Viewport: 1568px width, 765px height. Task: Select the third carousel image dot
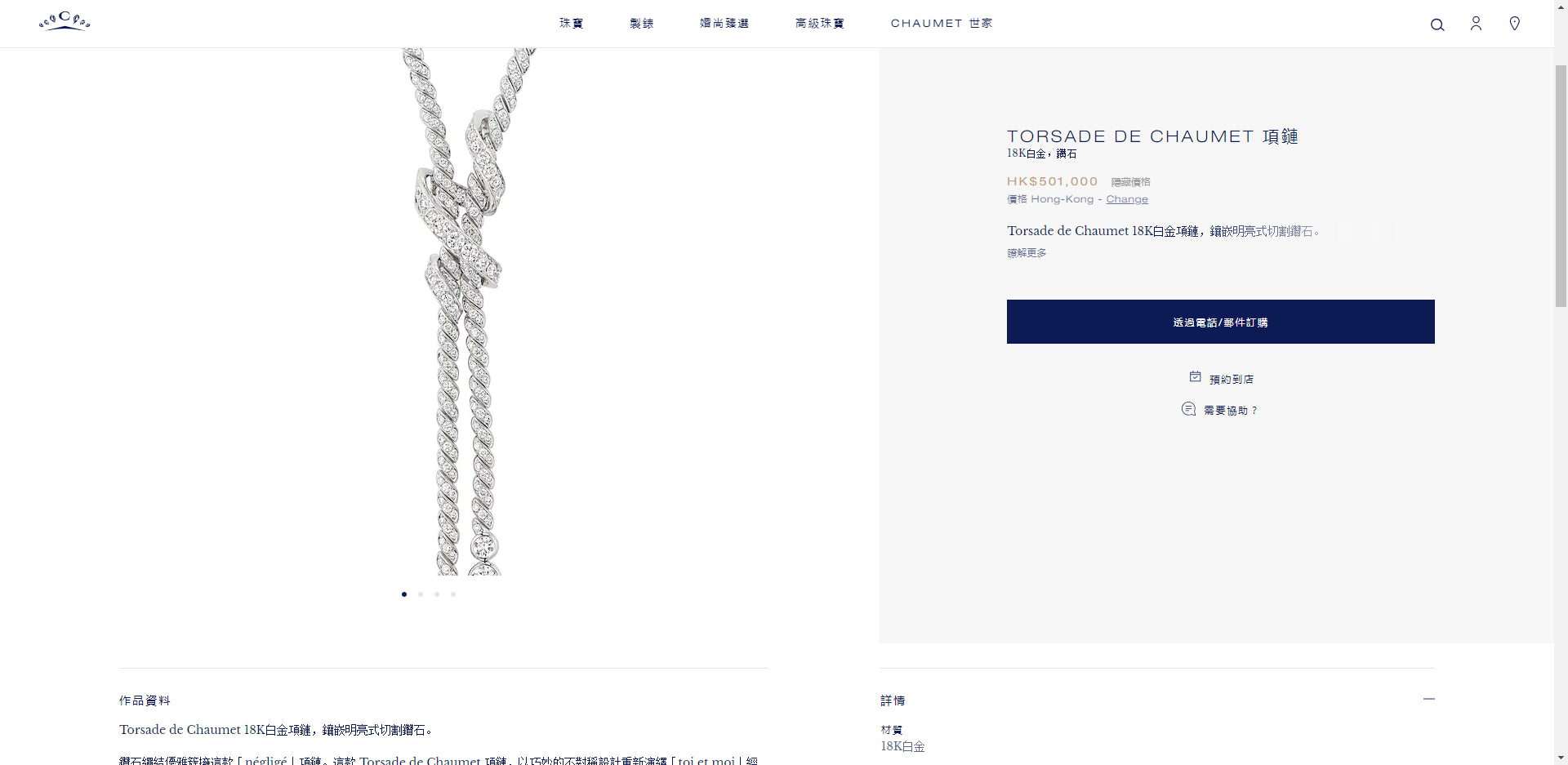coord(437,594)
